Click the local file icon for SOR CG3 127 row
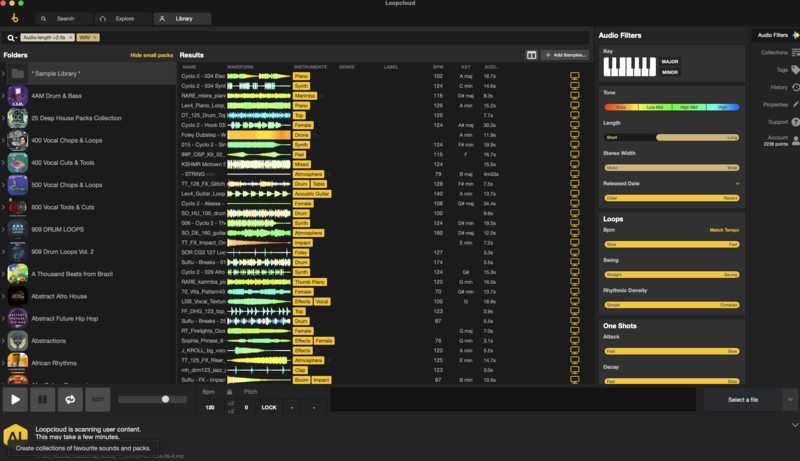 pos(574,252)
